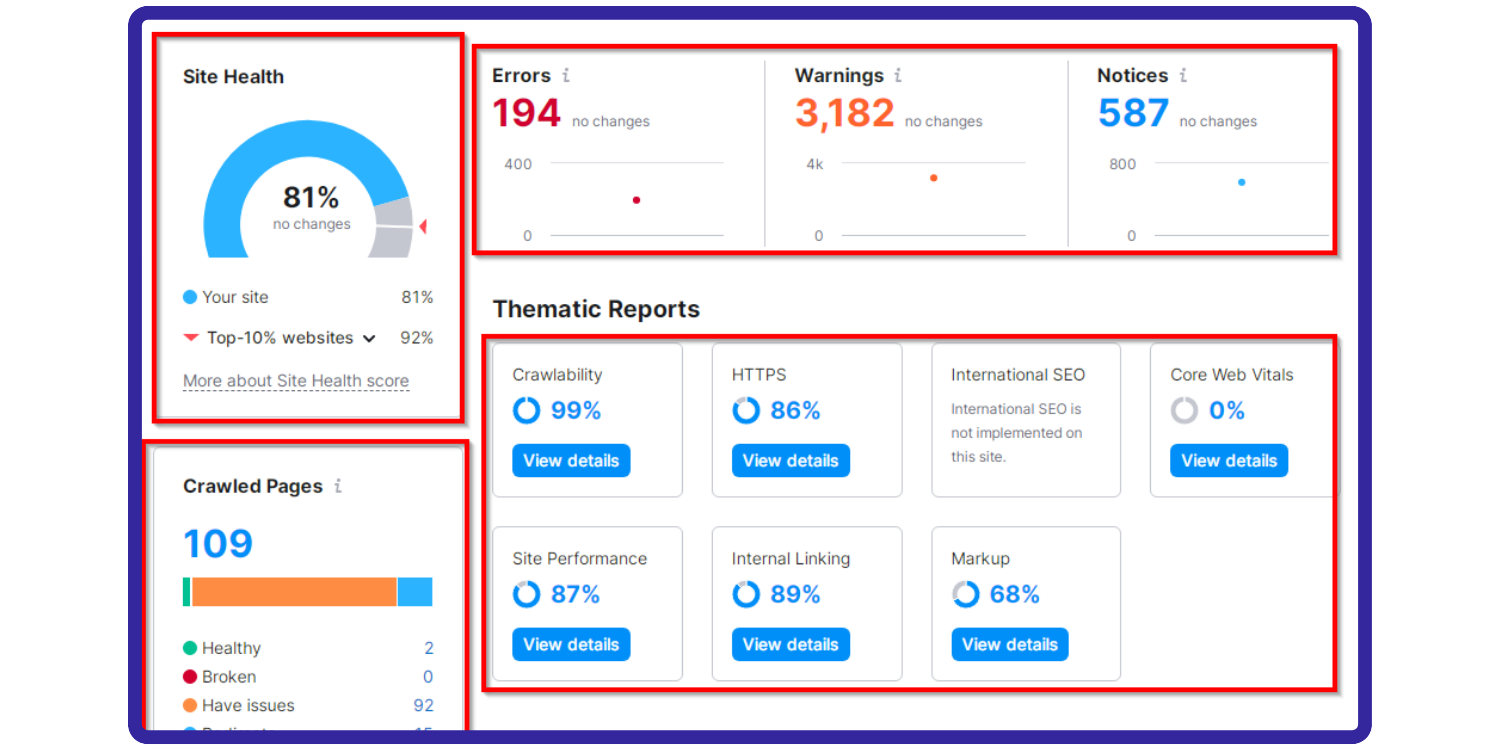
Task: Click the 194 errors count
Action: coord(526,113)
